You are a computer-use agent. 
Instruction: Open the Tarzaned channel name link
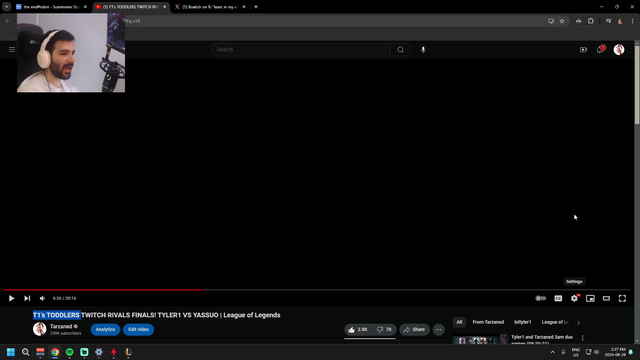click(x=61, y=326)
